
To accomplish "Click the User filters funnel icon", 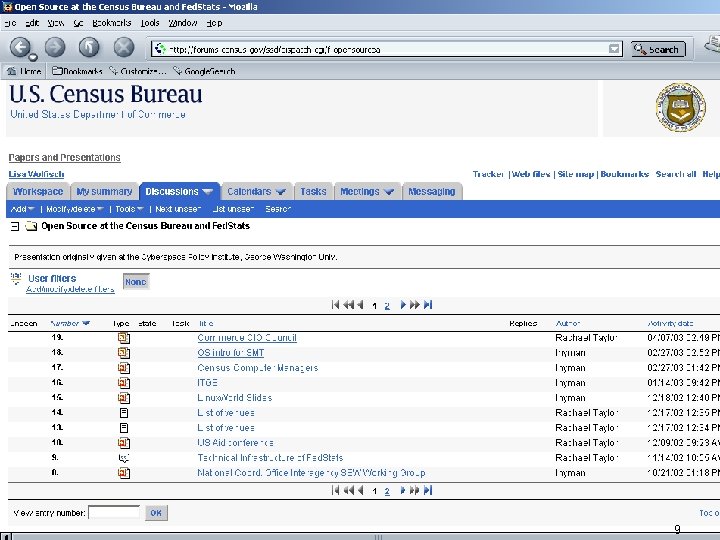I will (16, 278).
